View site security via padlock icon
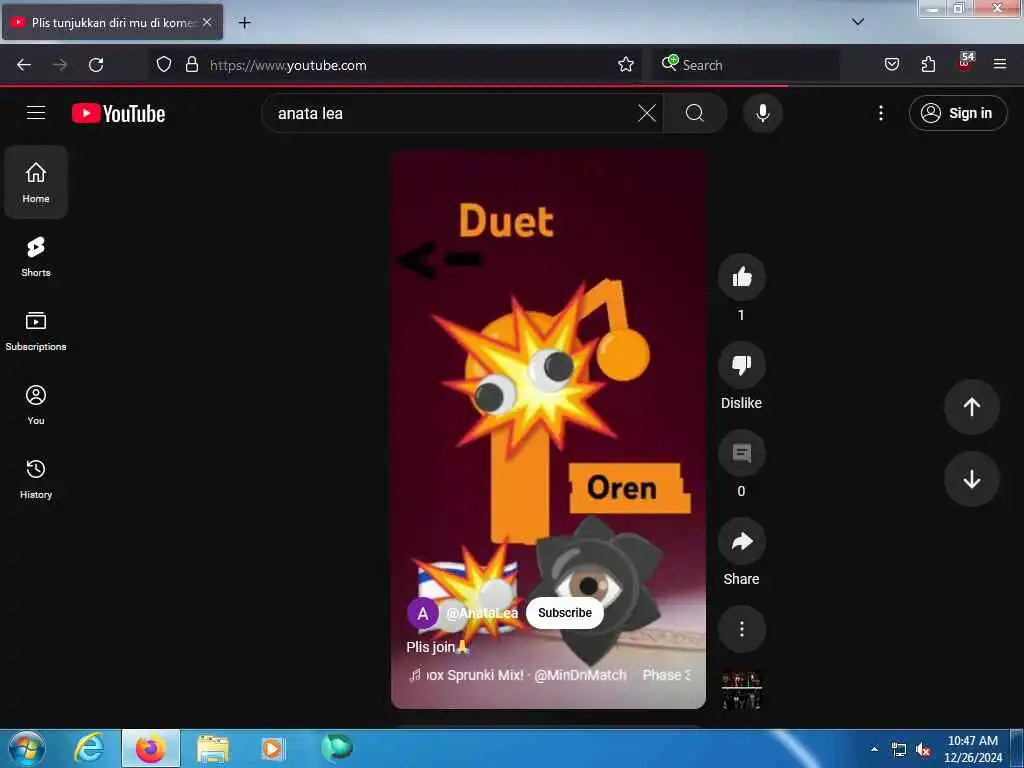1024x768 pixels. 191,65
